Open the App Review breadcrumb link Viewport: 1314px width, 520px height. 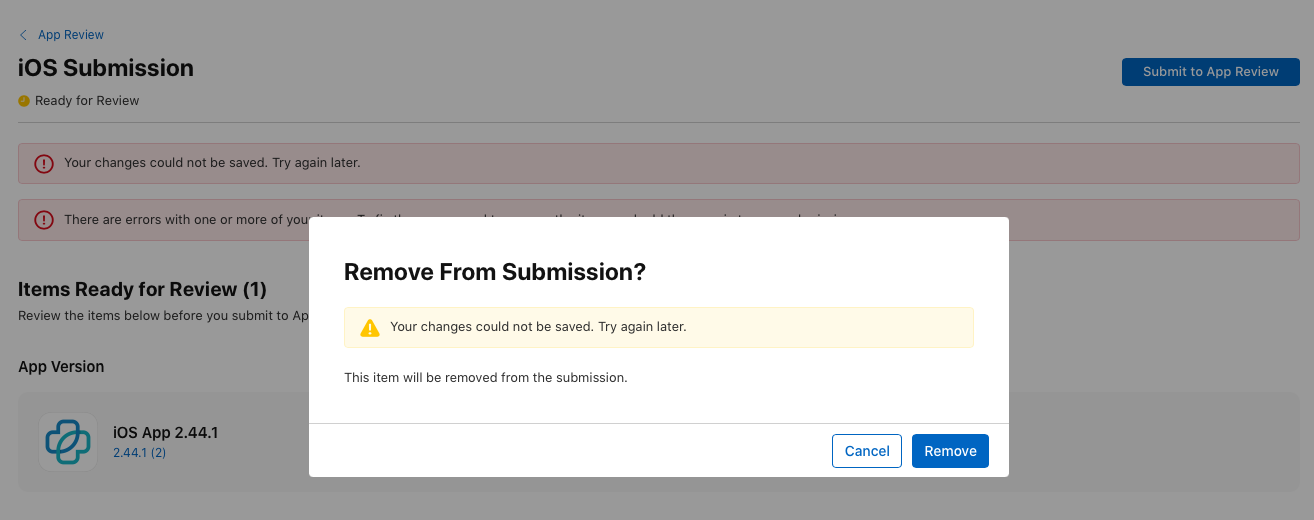70,35
